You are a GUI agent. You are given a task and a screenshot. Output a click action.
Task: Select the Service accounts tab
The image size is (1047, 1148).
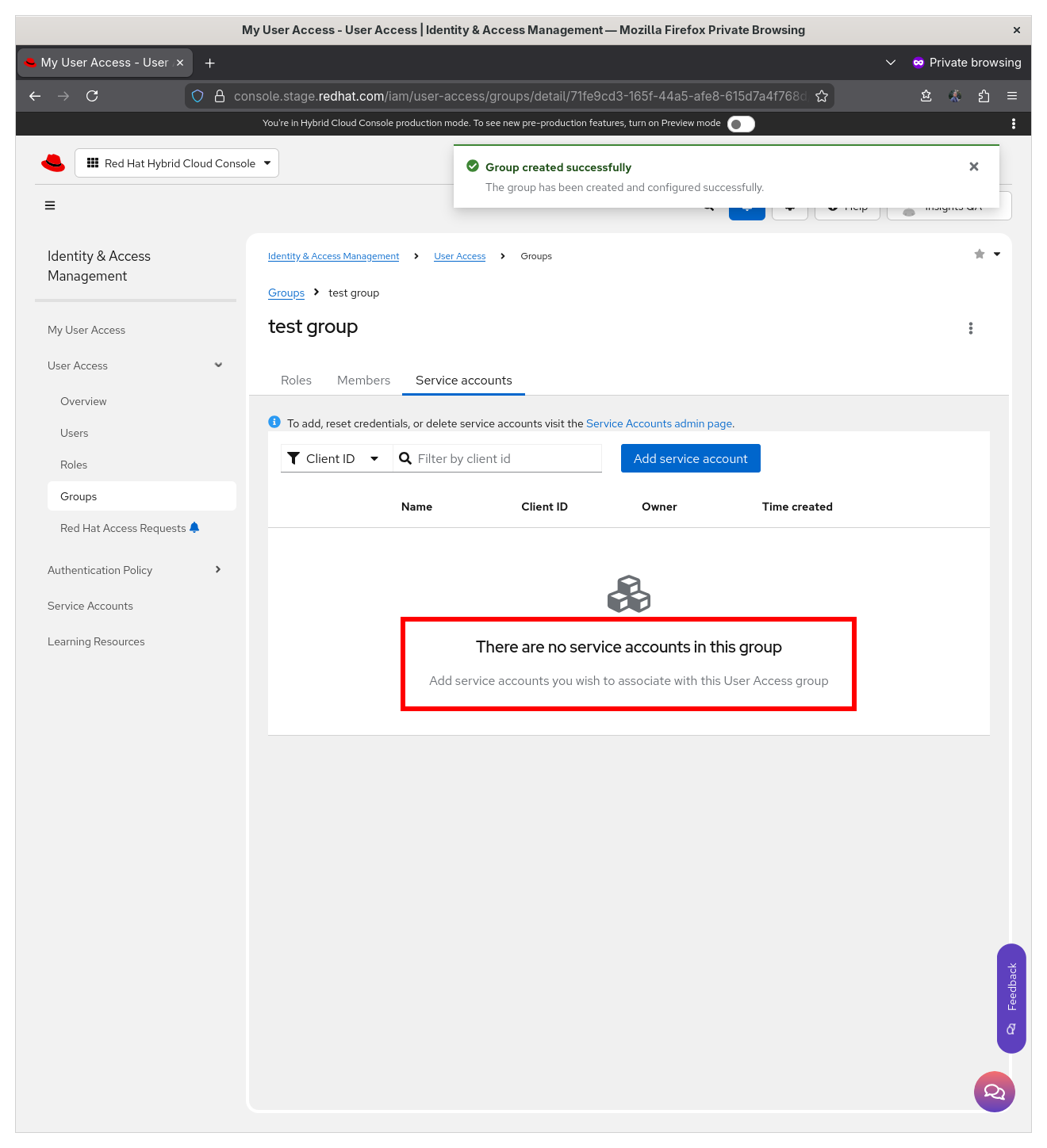coord(464,381)
